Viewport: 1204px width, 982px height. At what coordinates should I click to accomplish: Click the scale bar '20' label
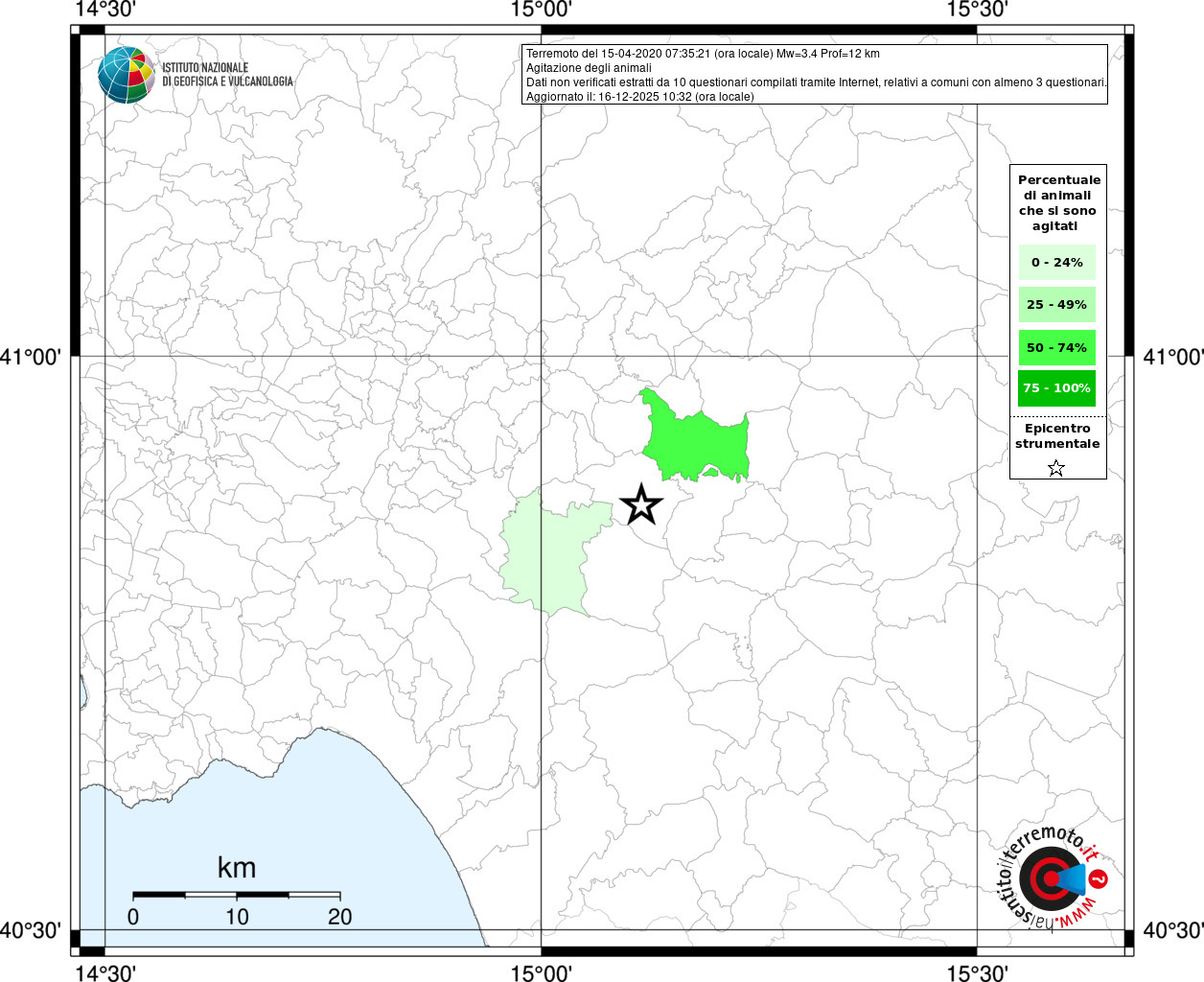(340, 917)
